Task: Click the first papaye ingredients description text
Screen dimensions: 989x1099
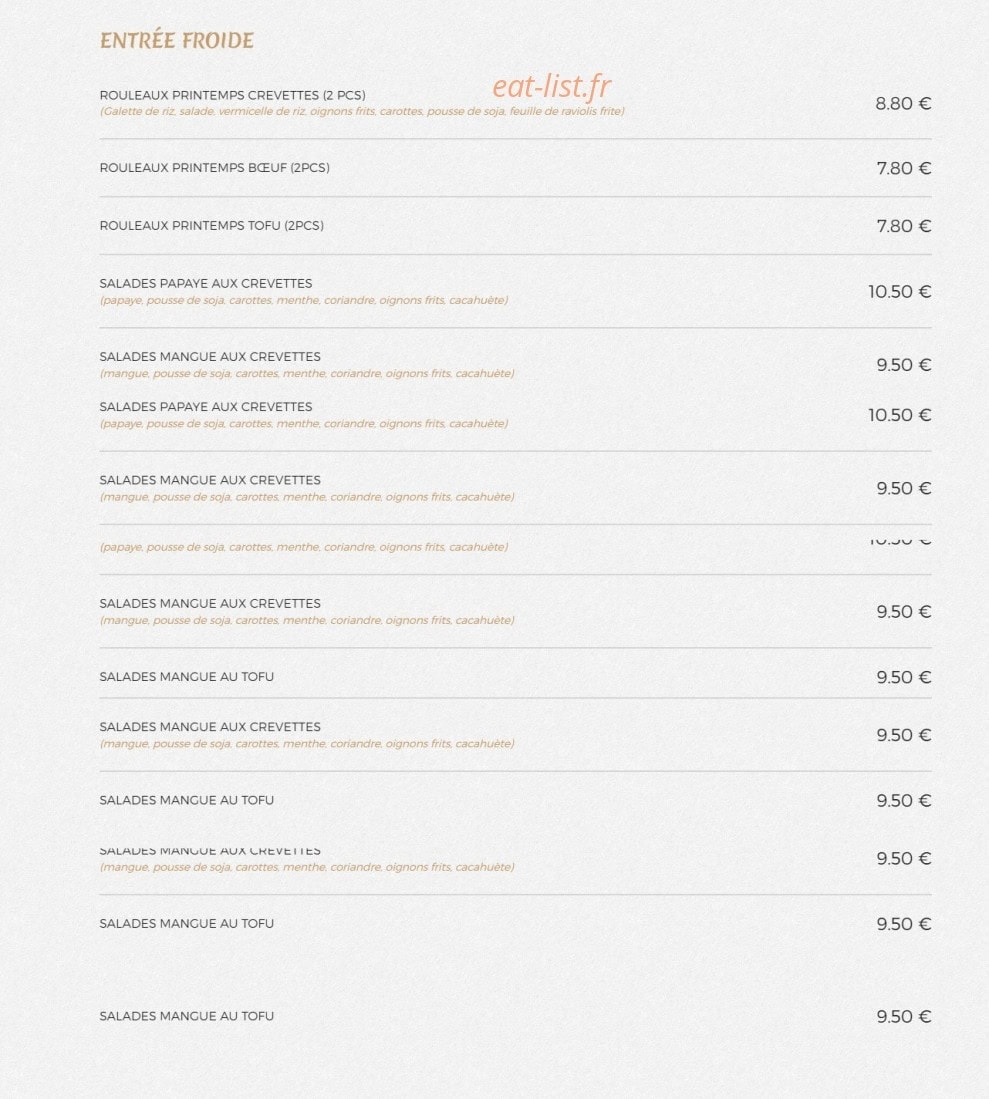Action: [304, 300]
